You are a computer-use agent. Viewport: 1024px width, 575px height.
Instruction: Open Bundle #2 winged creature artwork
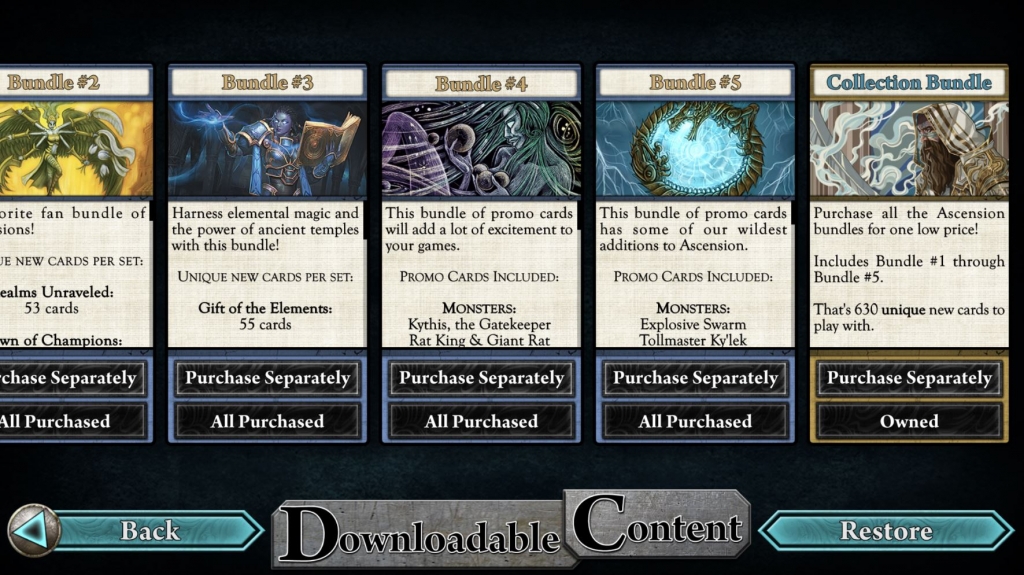76,148
